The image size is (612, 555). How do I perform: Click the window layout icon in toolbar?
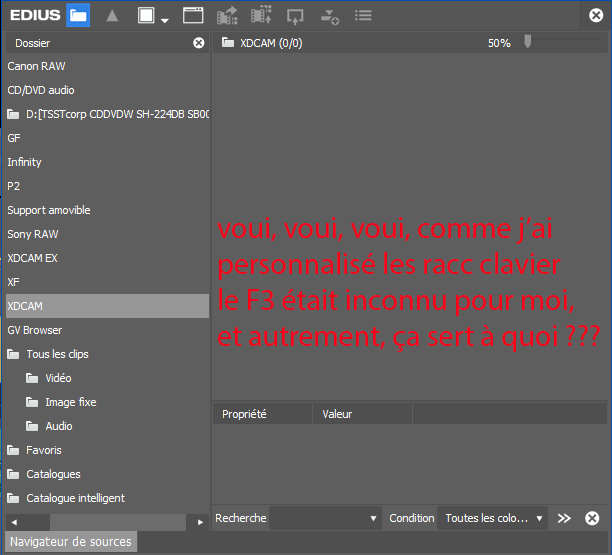[x=193, y=15]
